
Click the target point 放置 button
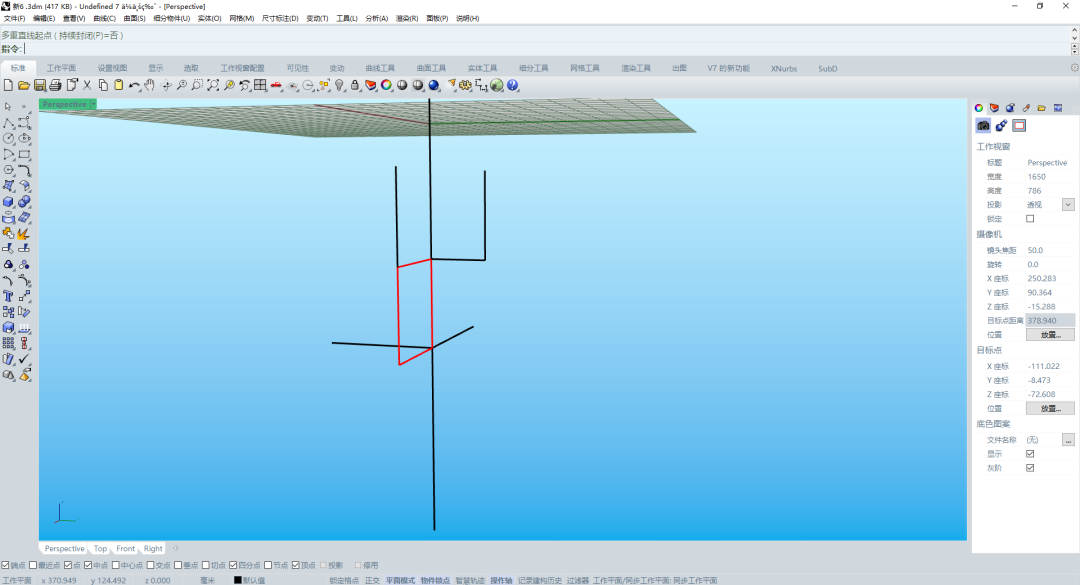1050,409
